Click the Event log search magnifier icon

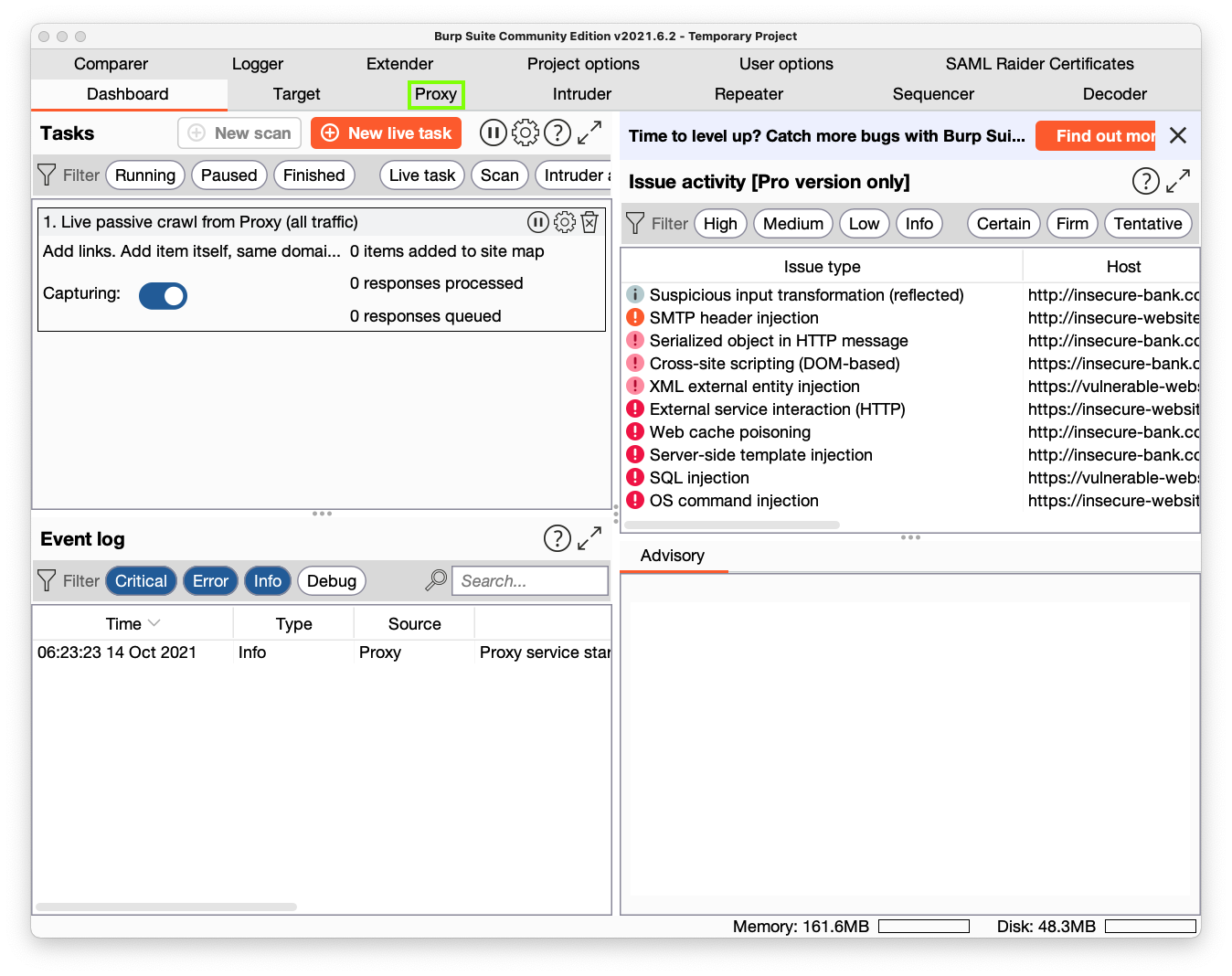tap(437, 580)
